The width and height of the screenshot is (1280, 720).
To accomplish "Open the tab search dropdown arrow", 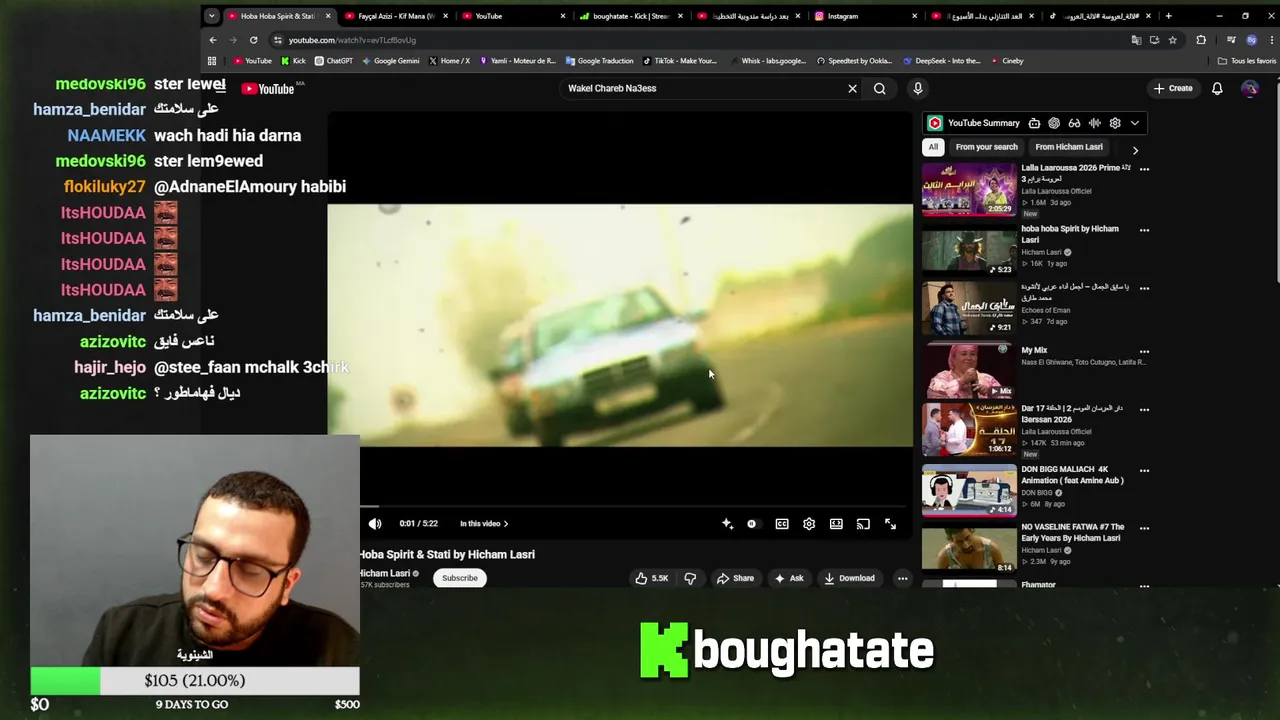I will point(211,16).
